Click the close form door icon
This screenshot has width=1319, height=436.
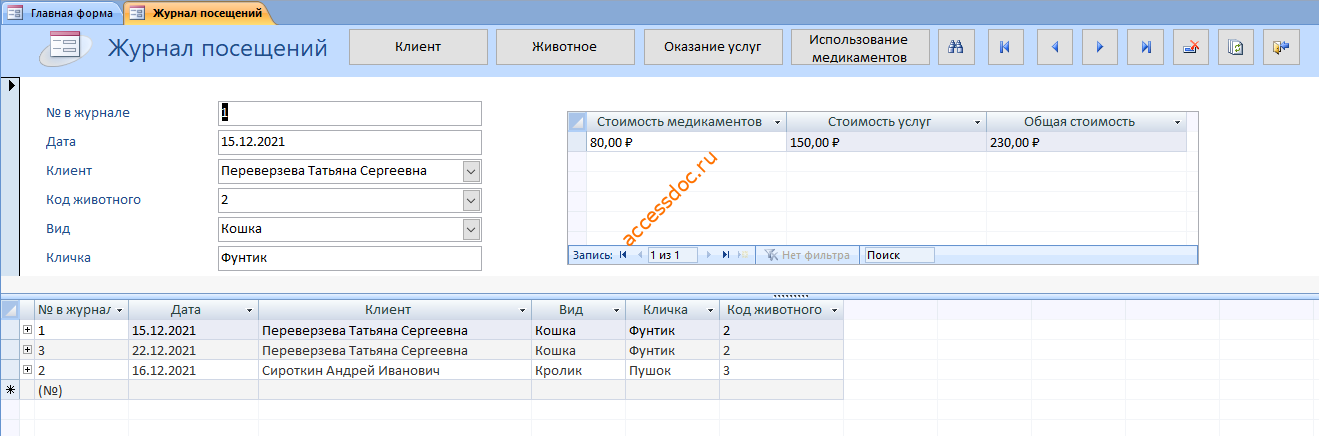coord(1281,47)
